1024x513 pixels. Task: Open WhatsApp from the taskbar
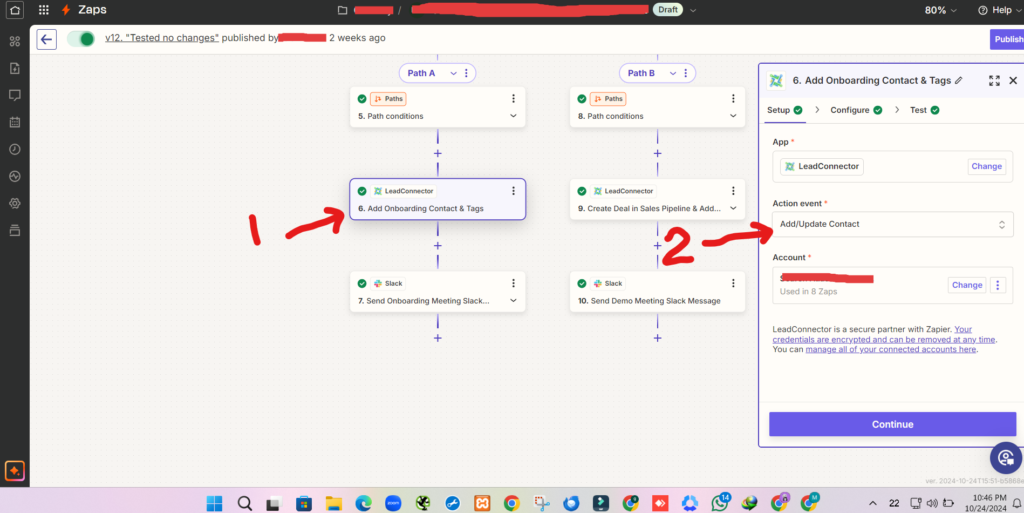[x=720, y=503]
